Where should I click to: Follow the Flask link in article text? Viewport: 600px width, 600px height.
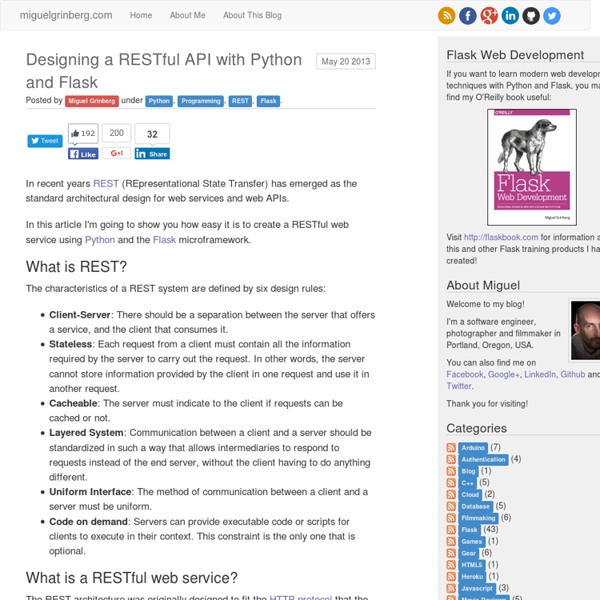click(164, 240)
